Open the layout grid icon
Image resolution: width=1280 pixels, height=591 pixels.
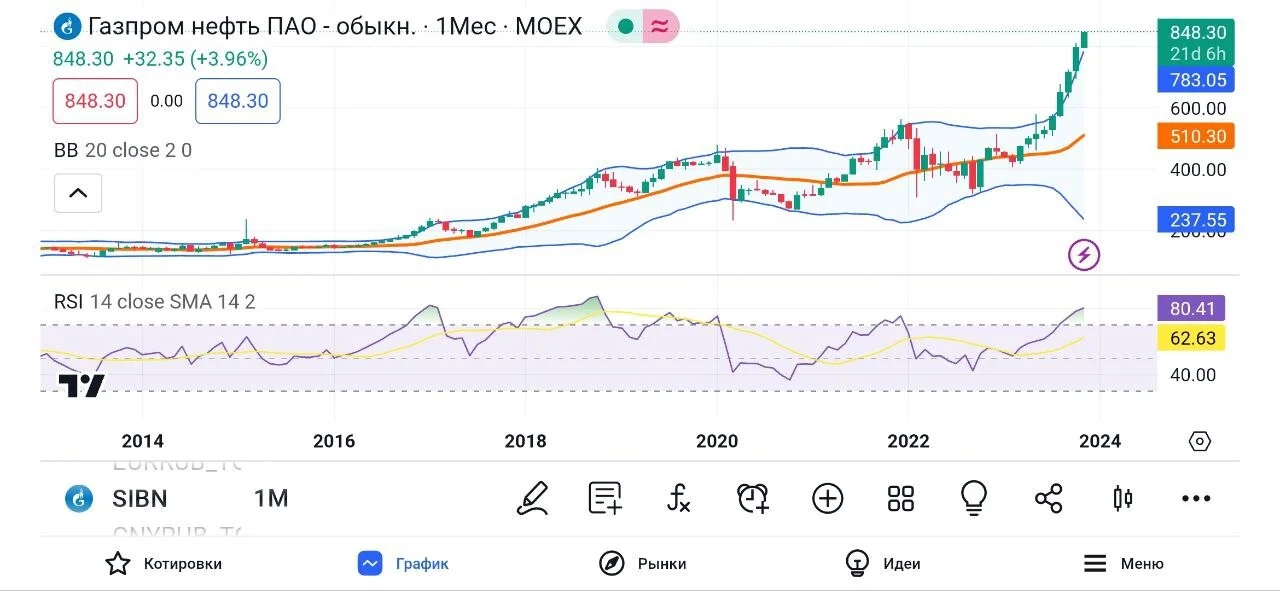901,498
